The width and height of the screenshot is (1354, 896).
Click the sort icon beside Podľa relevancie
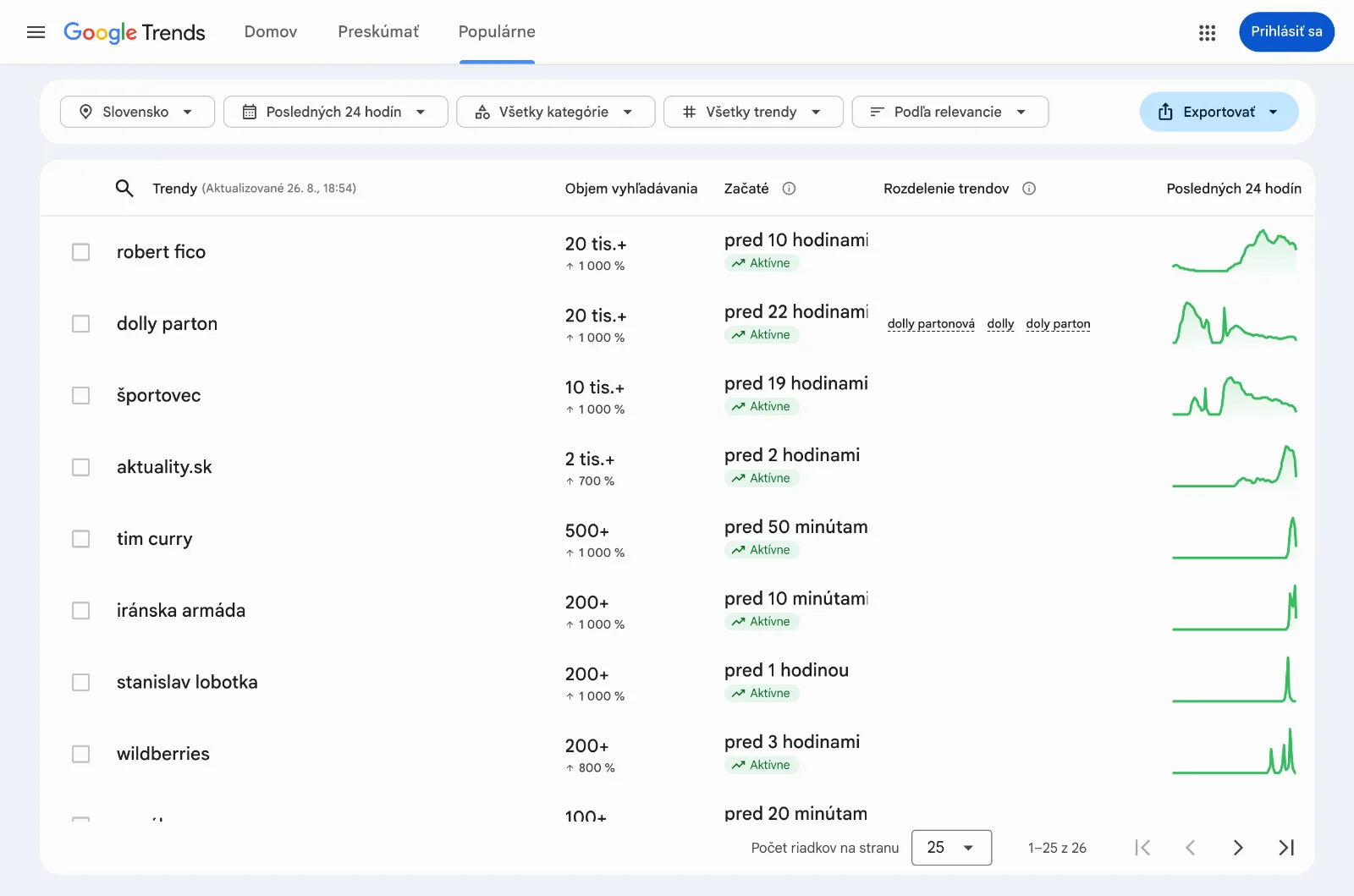[877, 112]
